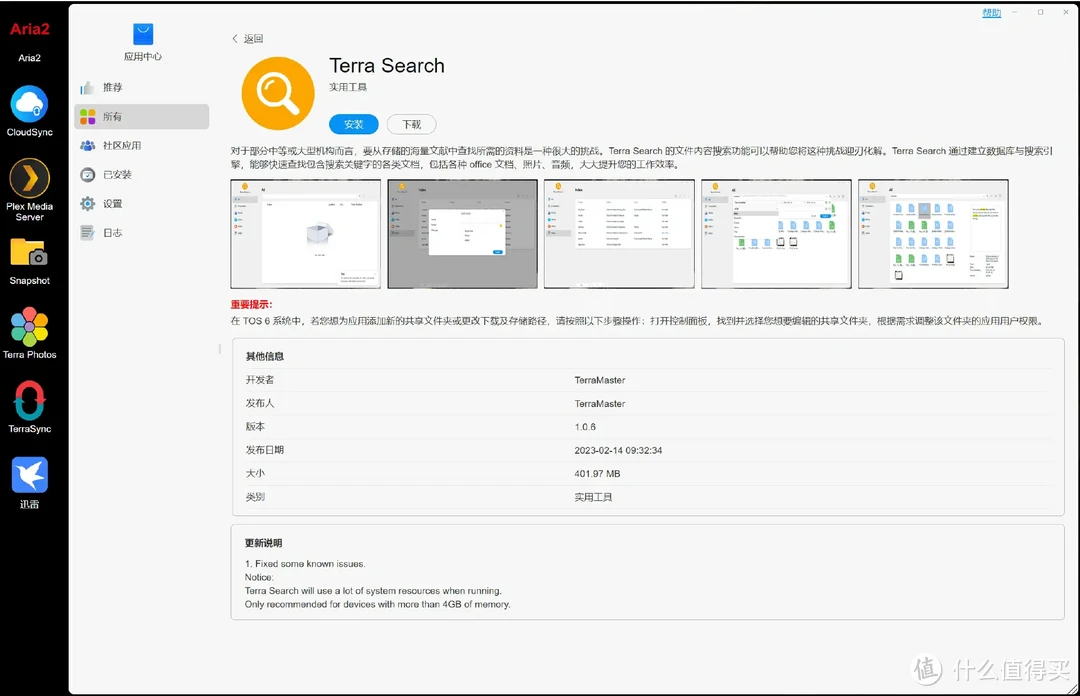The height and width of the screenshot is (696, 1080).
Task: Click the thumbs-up icon beside 推荐
Action: tap(87, 88)
